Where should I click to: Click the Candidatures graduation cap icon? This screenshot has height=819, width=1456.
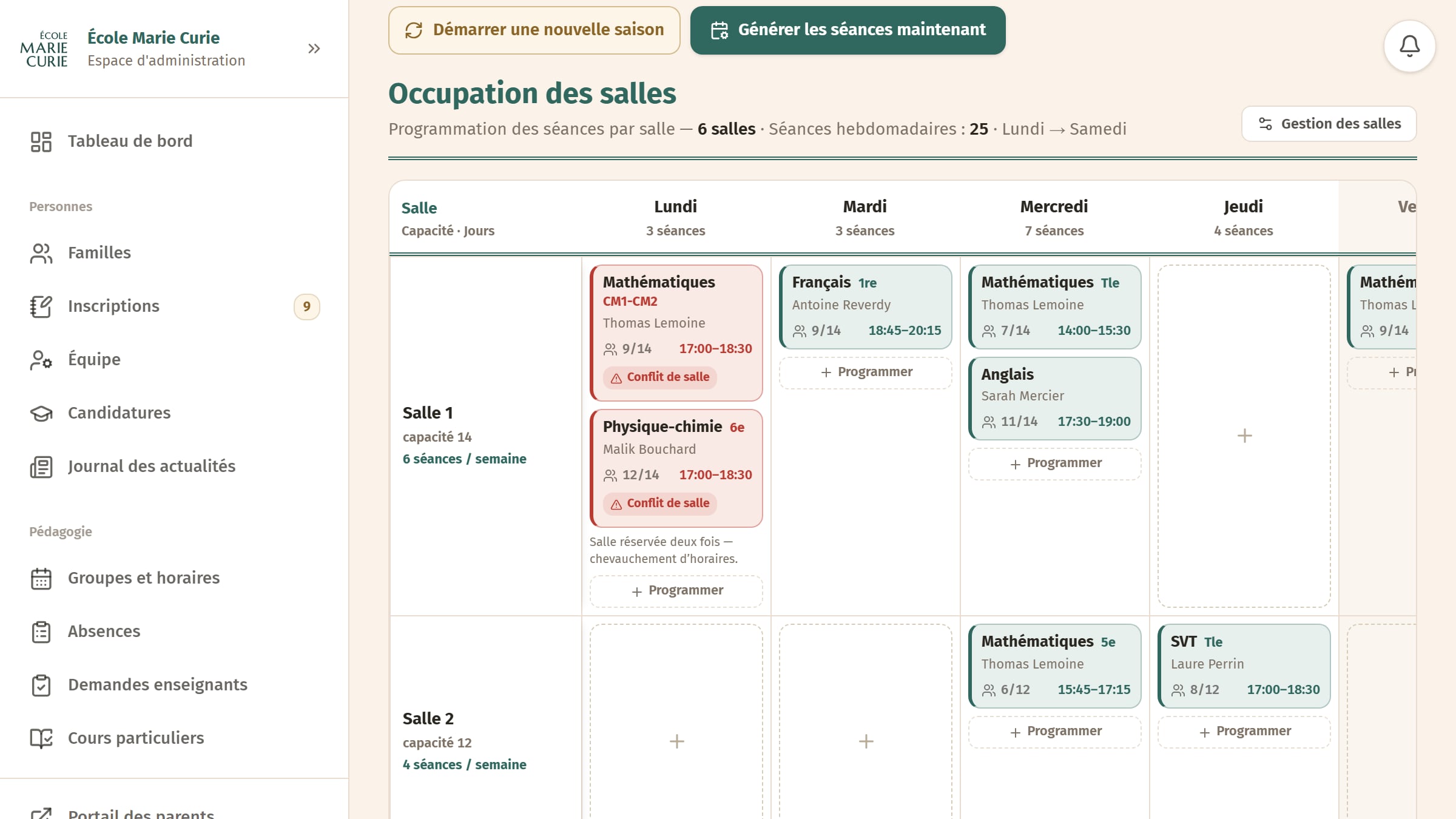click(x=41, y=413)
